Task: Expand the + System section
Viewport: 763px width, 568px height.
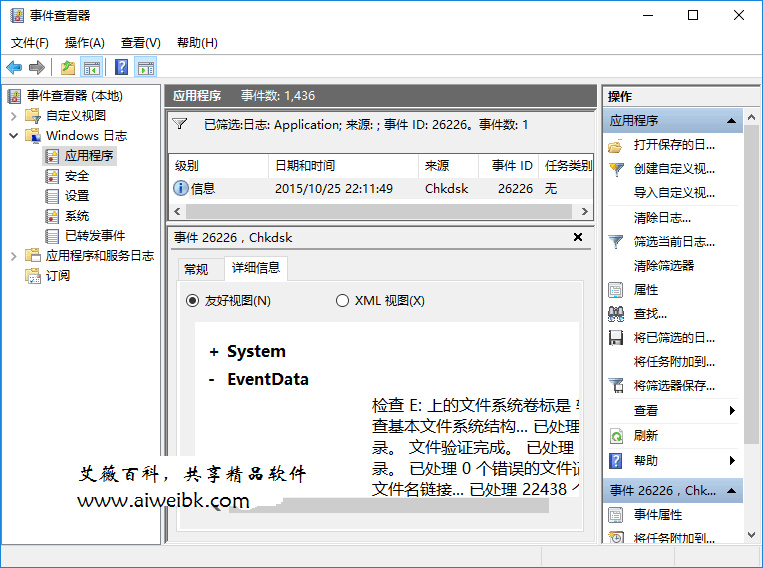Action: click(214, 352)
